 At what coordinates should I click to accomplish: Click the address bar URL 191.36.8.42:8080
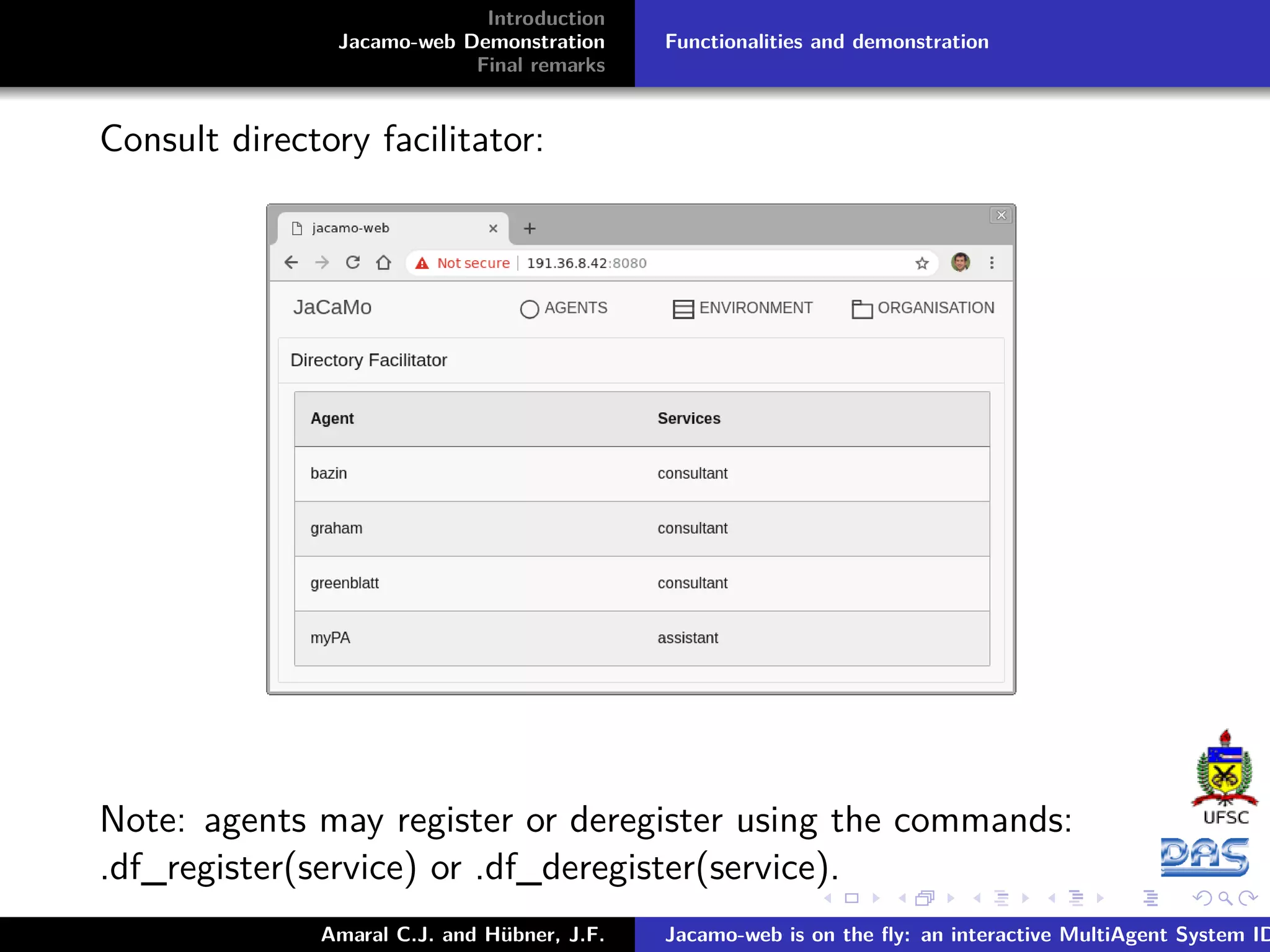point(587,263)
